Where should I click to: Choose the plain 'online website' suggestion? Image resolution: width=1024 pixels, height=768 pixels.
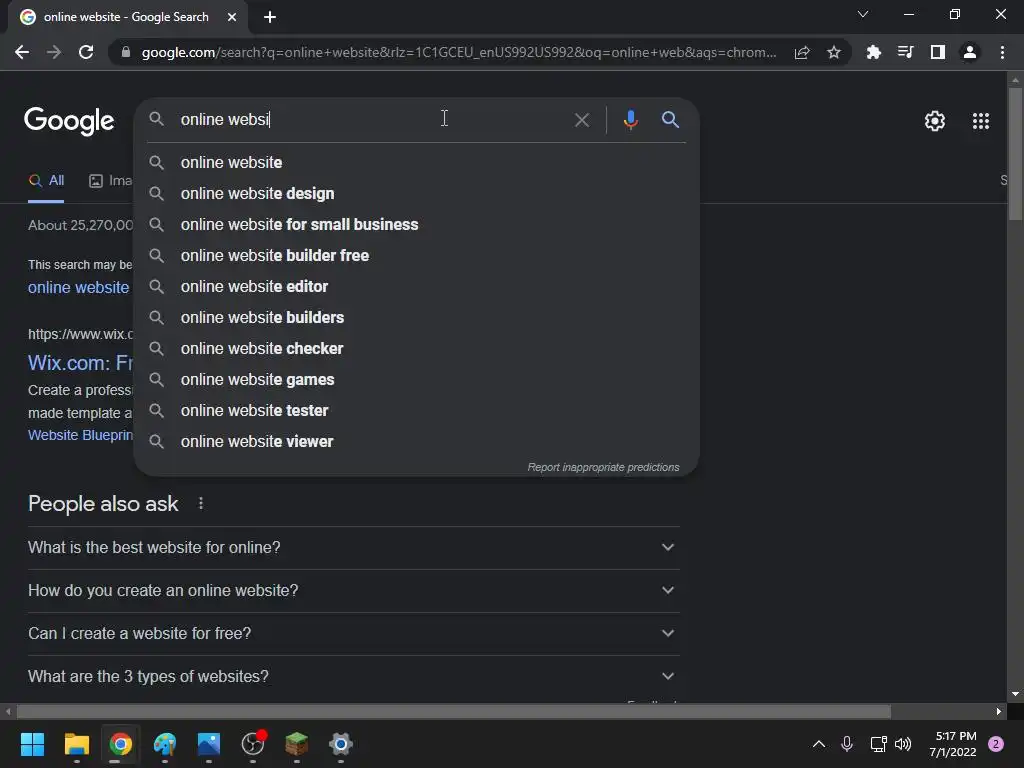point(417,163)
